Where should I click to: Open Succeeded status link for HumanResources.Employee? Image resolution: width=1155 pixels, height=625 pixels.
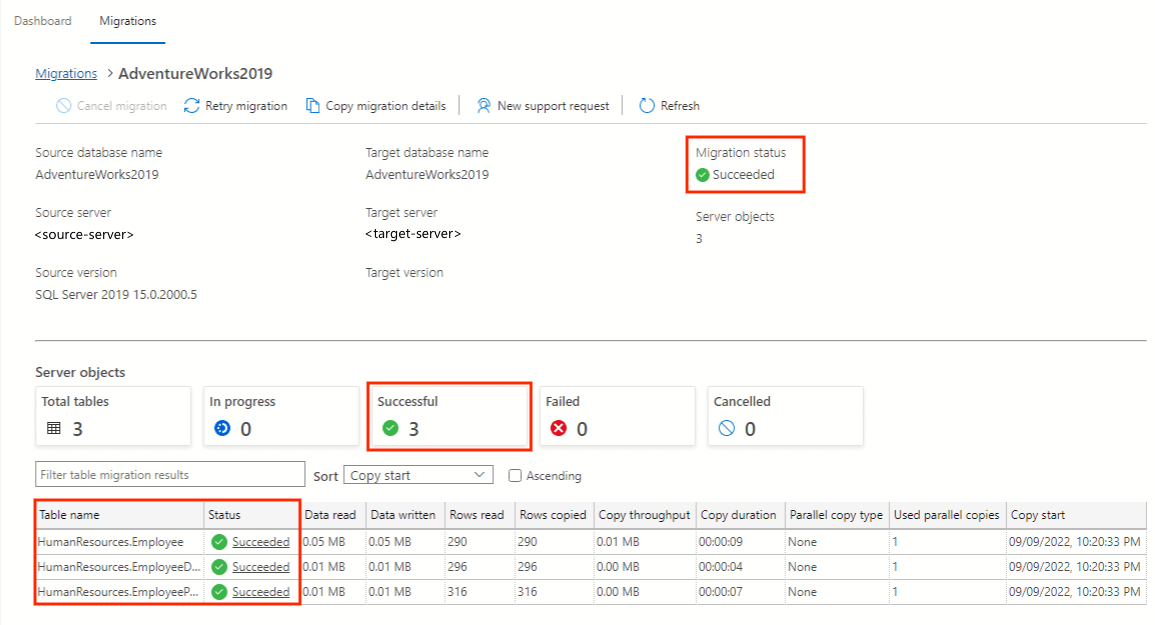(261, 542)
